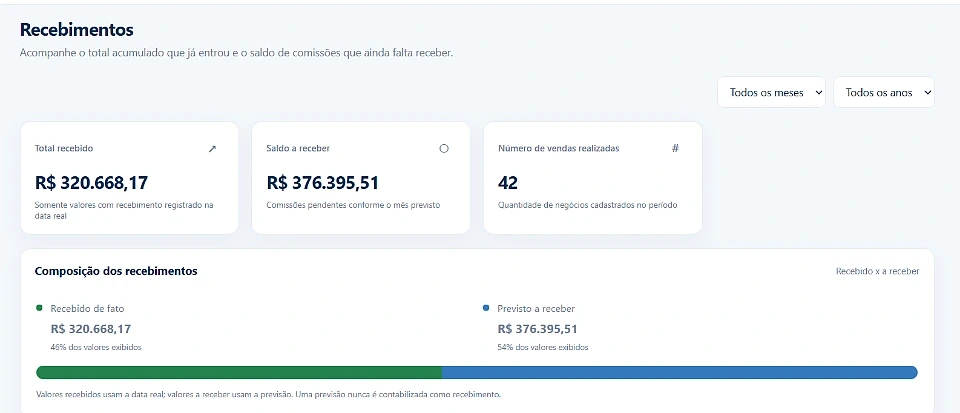Click "Quantidade de negócios cadastrados no período" text
960x413 pixels.
[588, 205]
